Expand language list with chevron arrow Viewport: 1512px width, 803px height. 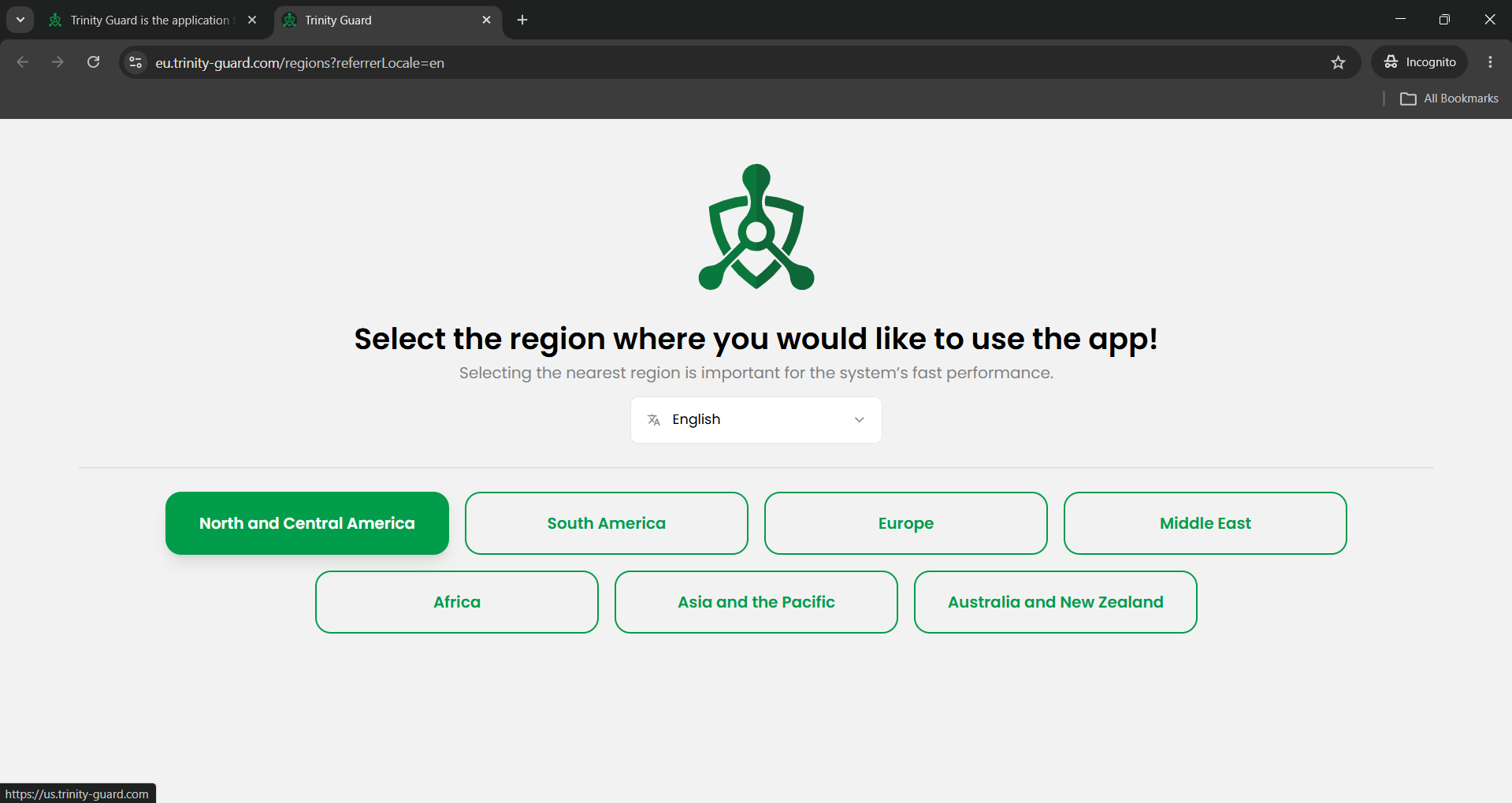tap(859, 420)
